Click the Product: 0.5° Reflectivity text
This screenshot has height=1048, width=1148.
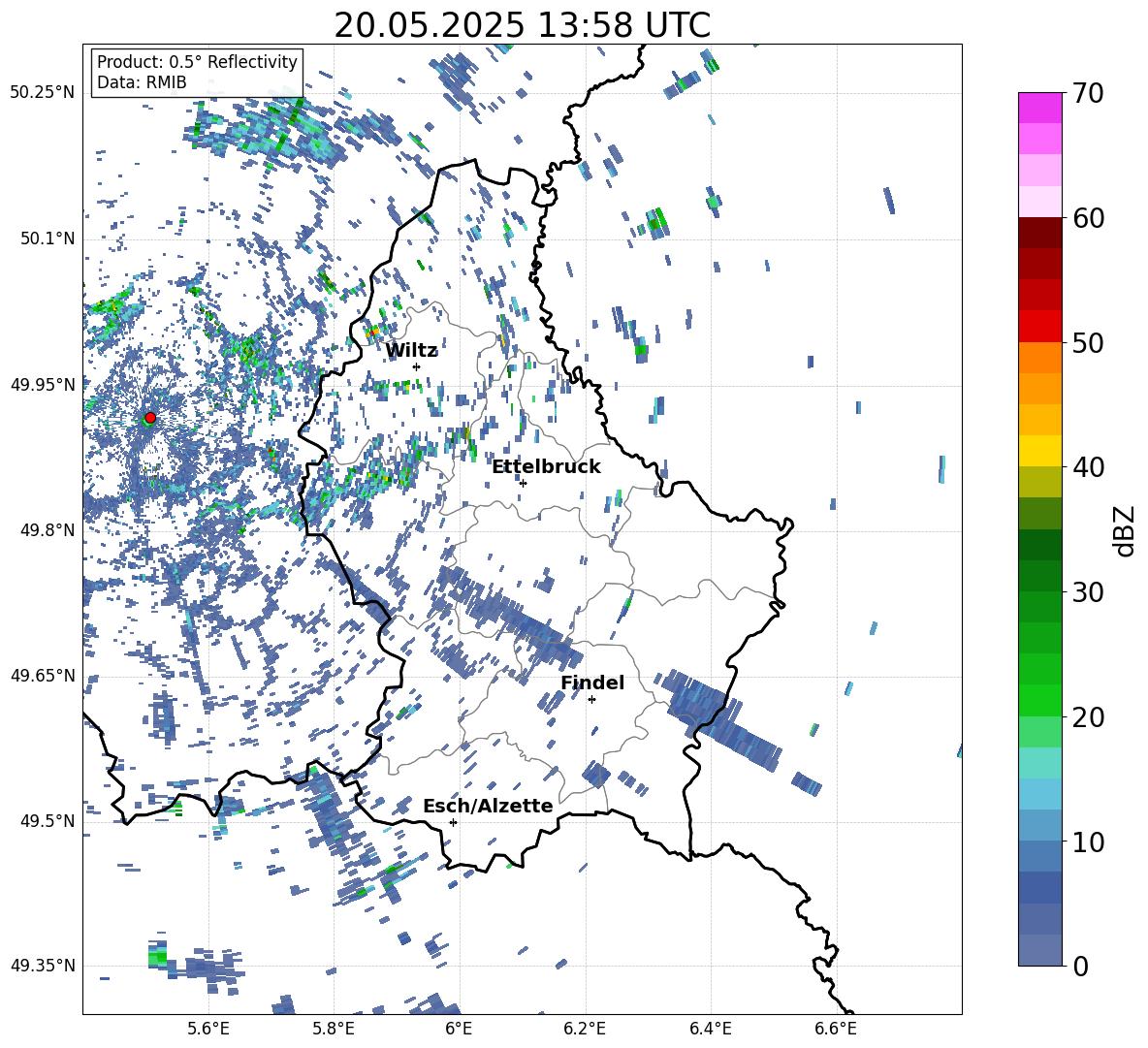[x=197, y=62]
